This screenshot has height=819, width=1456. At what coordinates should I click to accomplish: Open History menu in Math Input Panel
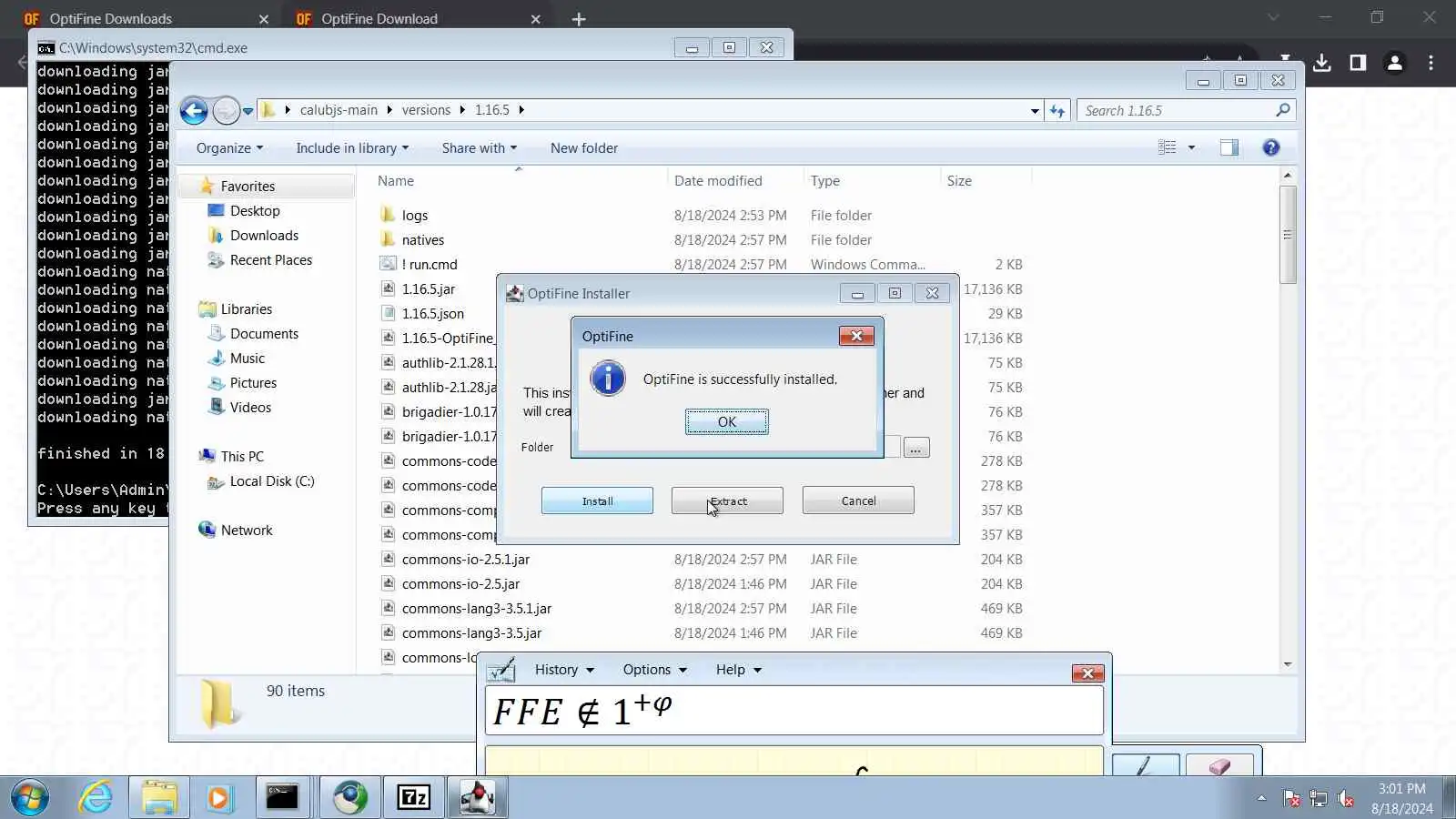tap(564, 670)
